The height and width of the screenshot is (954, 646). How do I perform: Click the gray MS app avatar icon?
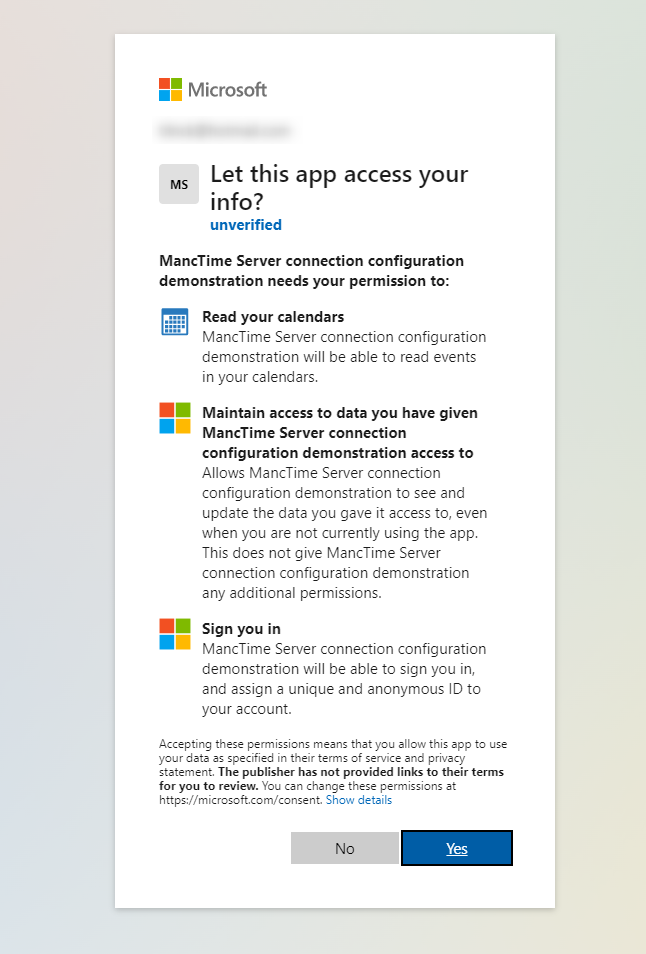(x=179, y=185)
